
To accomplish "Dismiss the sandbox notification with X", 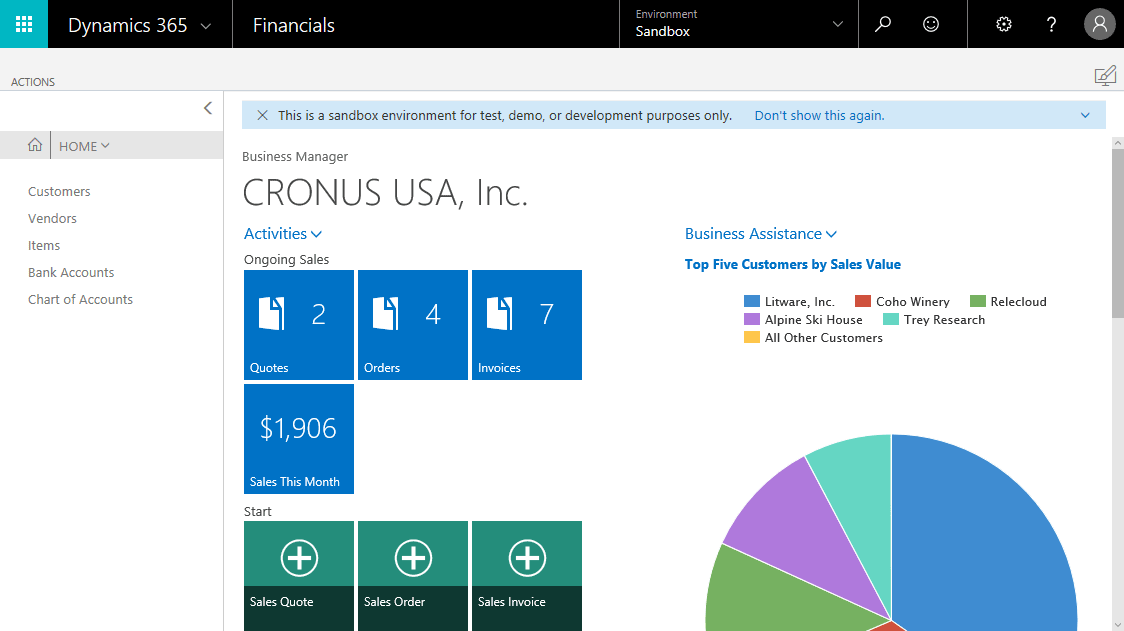I will point(262,115).
